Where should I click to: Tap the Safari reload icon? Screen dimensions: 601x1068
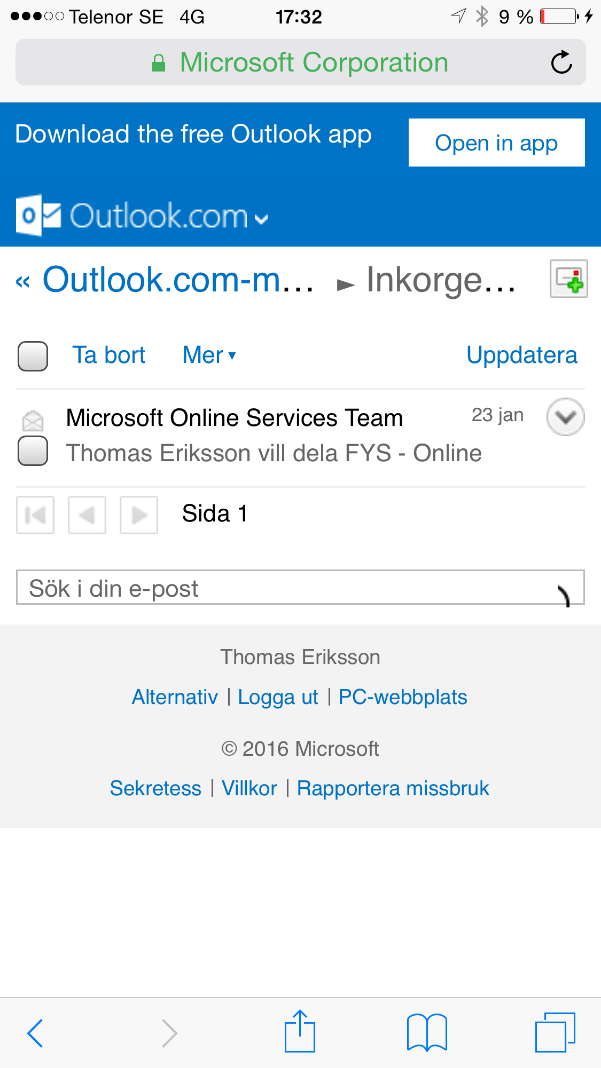point(561,63)
